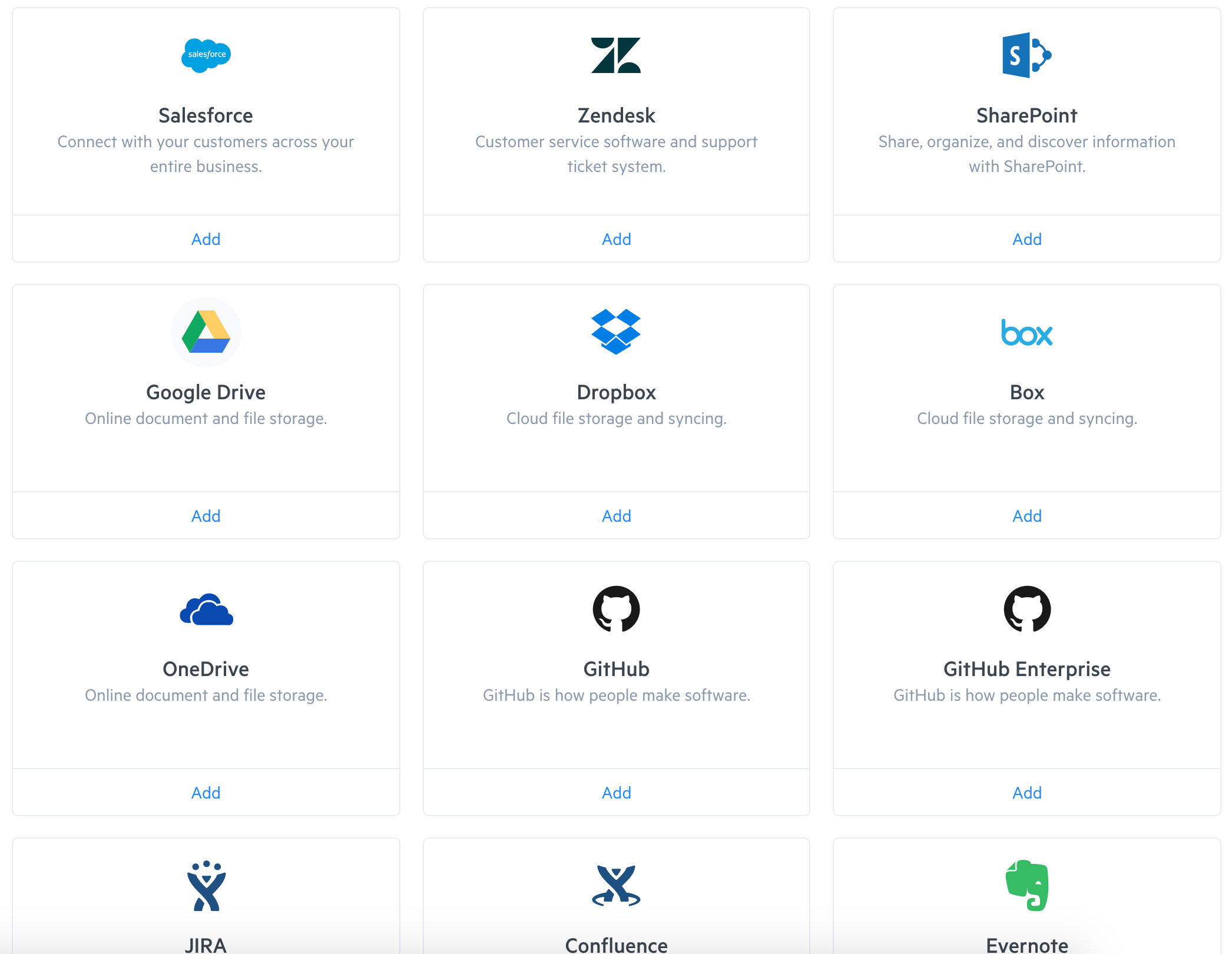Click the SharePoint logo icon
Screen dimensions: 1232x954
[x=1026, y=55]
